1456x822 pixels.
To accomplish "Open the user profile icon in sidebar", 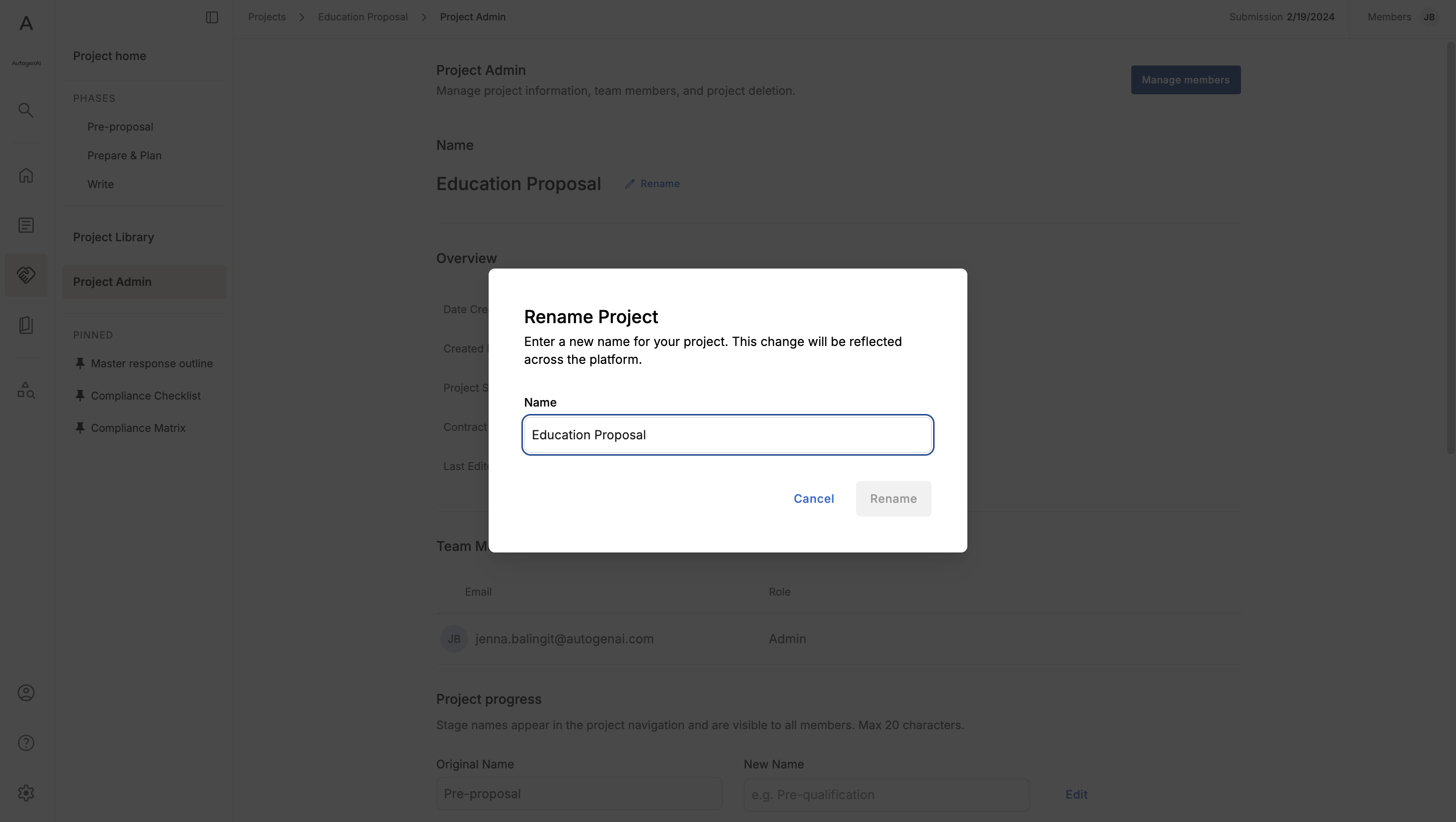I will coord(26,692).
